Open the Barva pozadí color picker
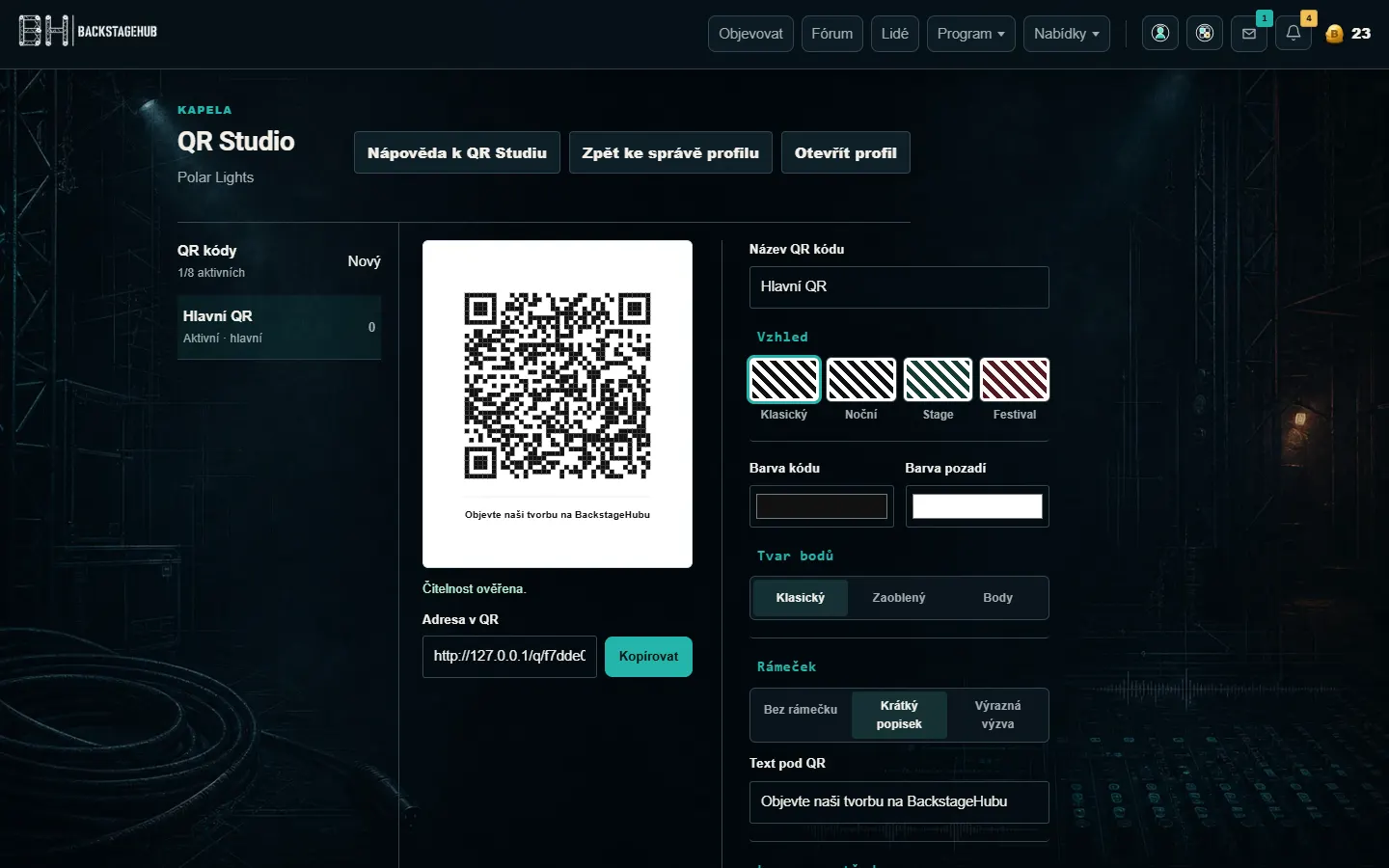This screenshot has width=1389, height=868. (x=977, y=506)
